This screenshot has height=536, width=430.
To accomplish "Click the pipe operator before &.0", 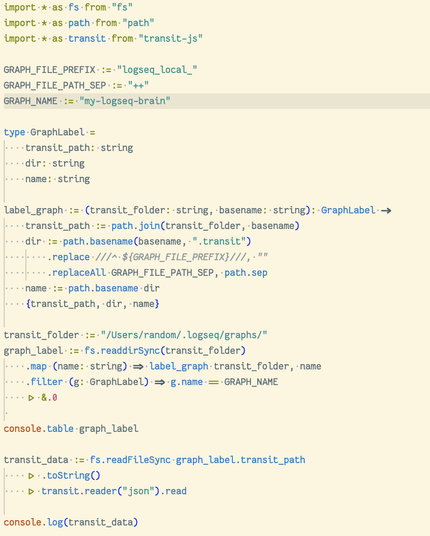I will click(31, 398).
